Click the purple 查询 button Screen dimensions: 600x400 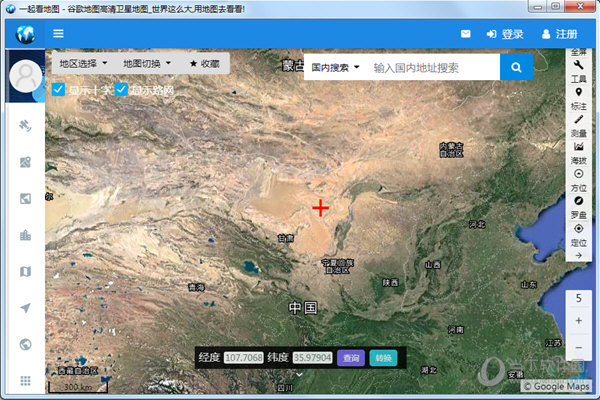tap(351, 358)
